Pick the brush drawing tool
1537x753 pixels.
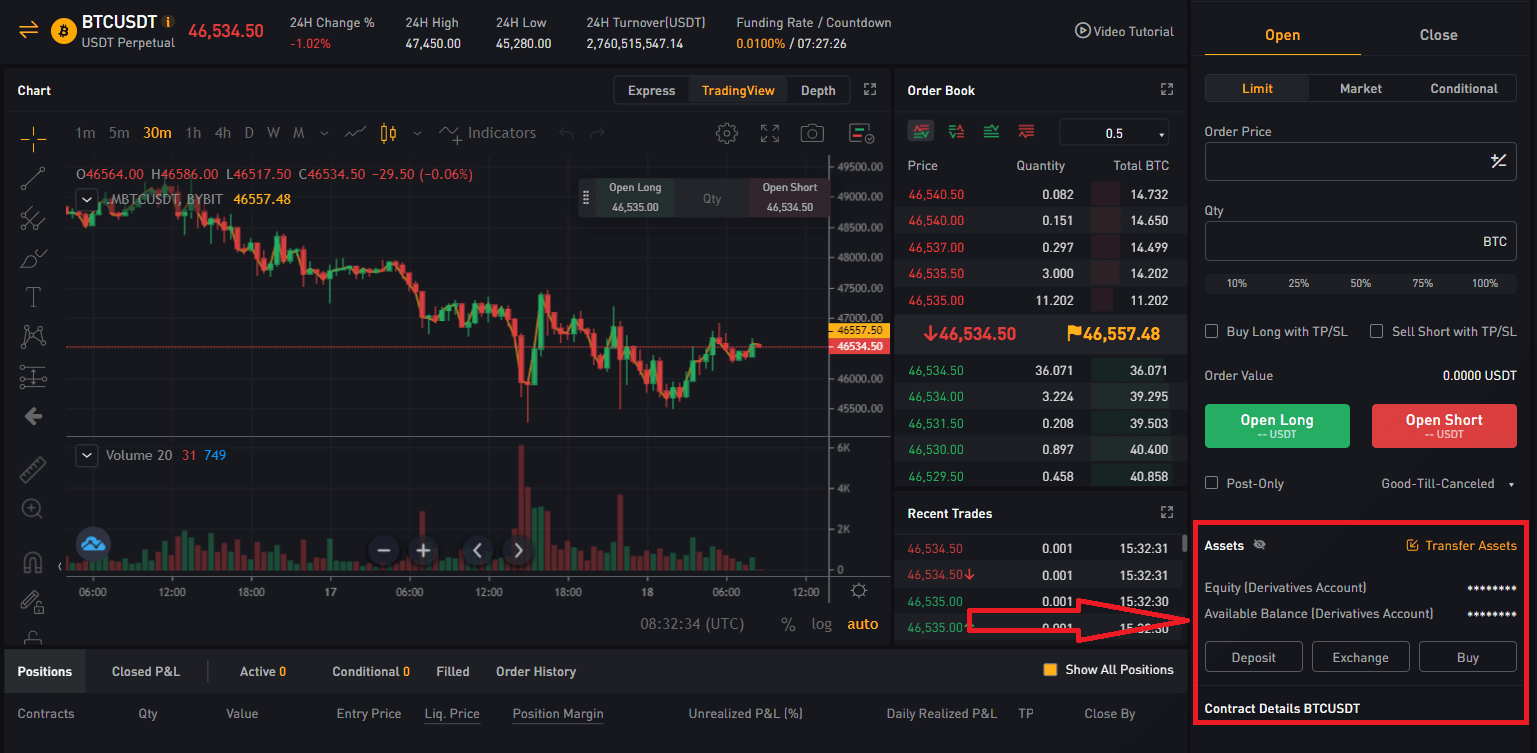click(33, 257)
